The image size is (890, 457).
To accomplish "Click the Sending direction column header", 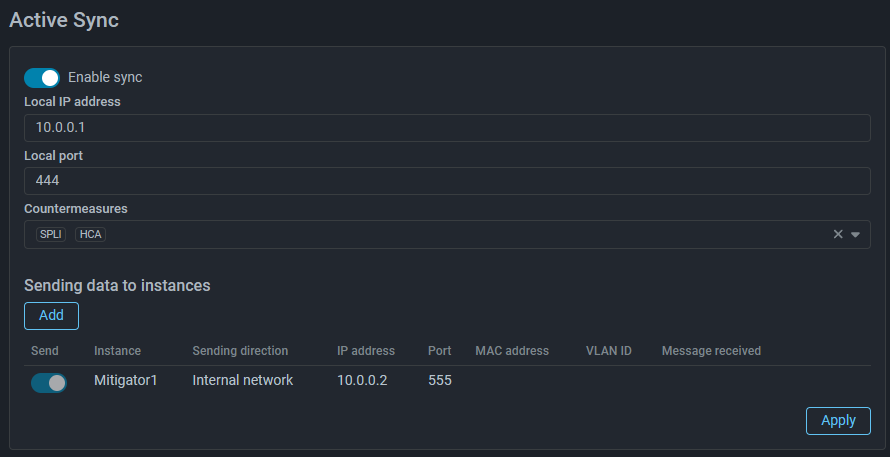I will (x=240, y=351).
